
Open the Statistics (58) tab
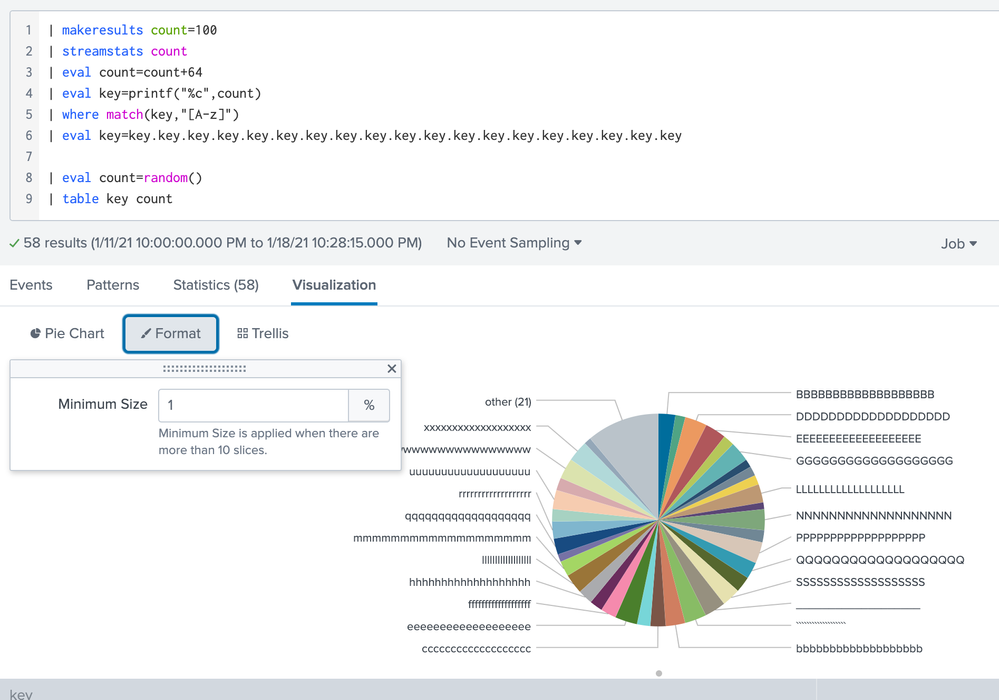click(x=216, y=285)
